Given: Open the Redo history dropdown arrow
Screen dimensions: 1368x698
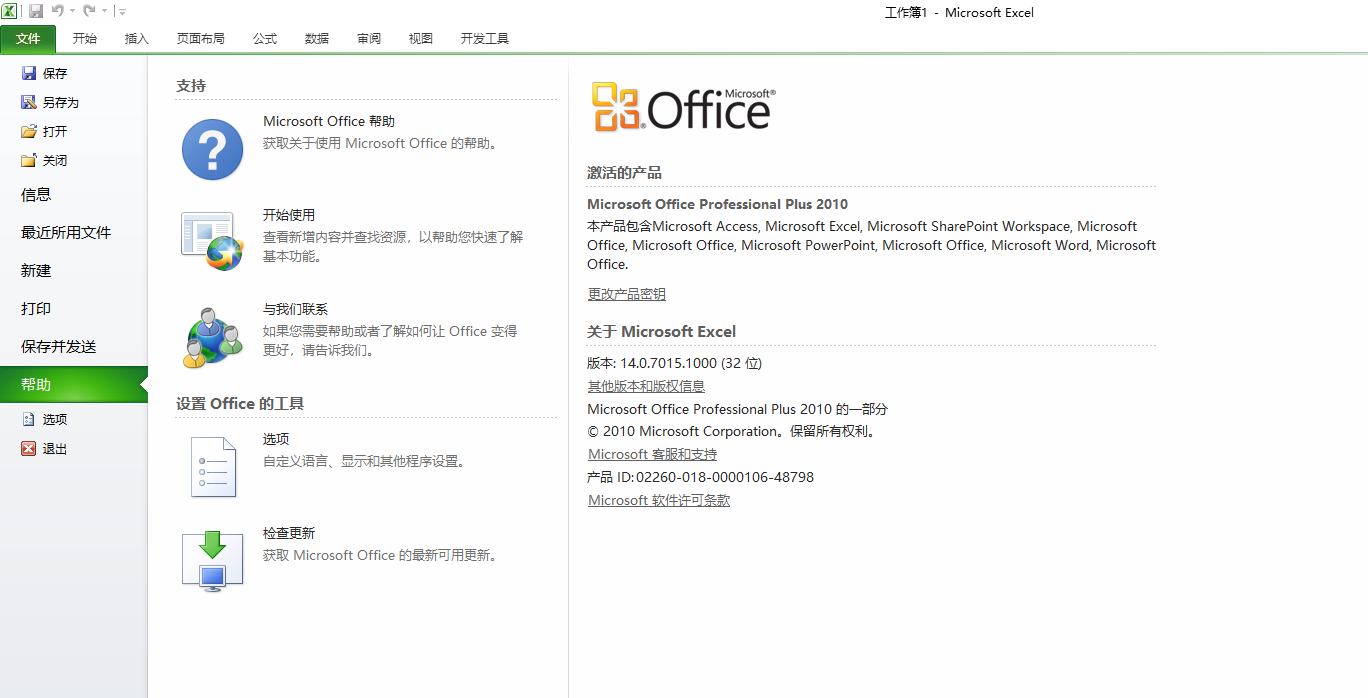Looking at the screenshot, I should 104,12.
